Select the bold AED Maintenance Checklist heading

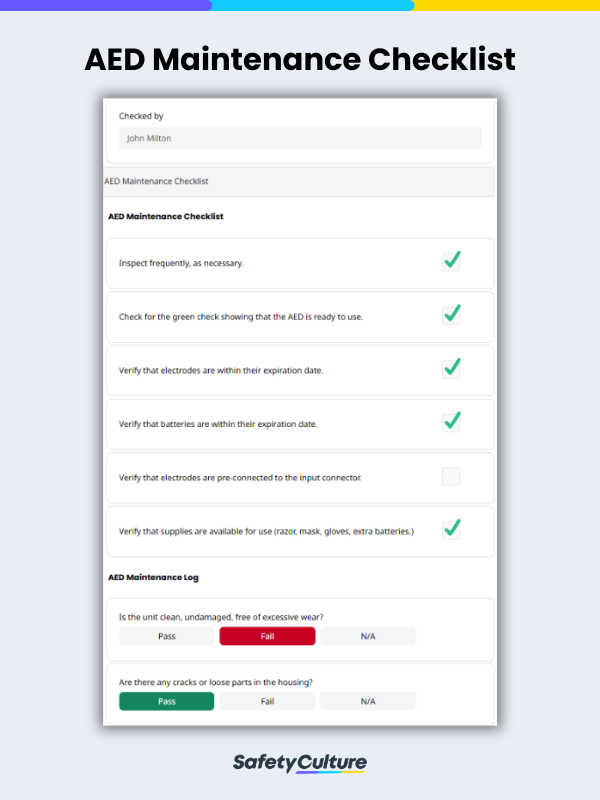(166, 216)
